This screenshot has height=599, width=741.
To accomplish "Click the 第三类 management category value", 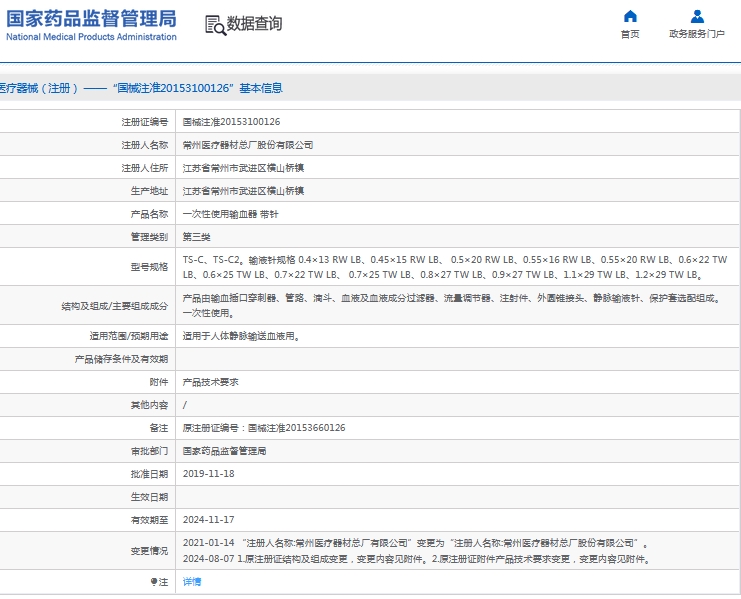I will [x=197, y=237].
